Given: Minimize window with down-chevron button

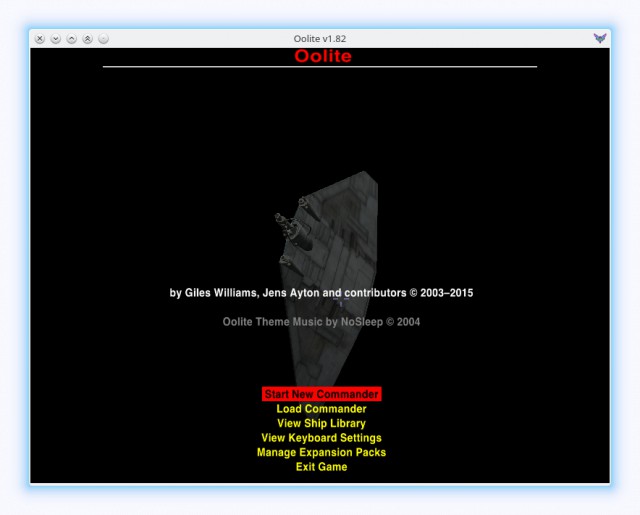Looking at the screenshot, I should click(56, 39).
